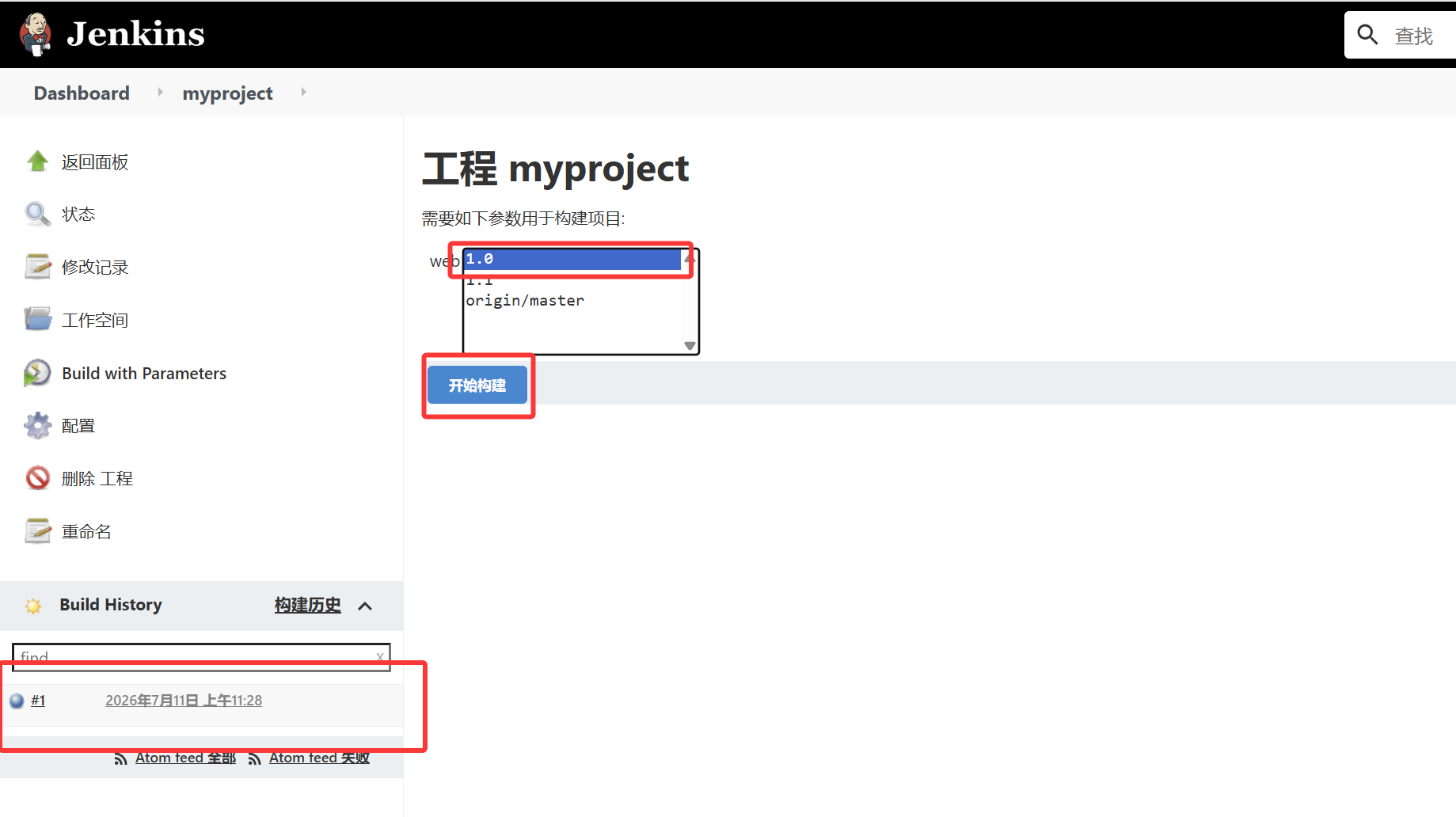Open Atom feed 失败 link

pos(319,758)
